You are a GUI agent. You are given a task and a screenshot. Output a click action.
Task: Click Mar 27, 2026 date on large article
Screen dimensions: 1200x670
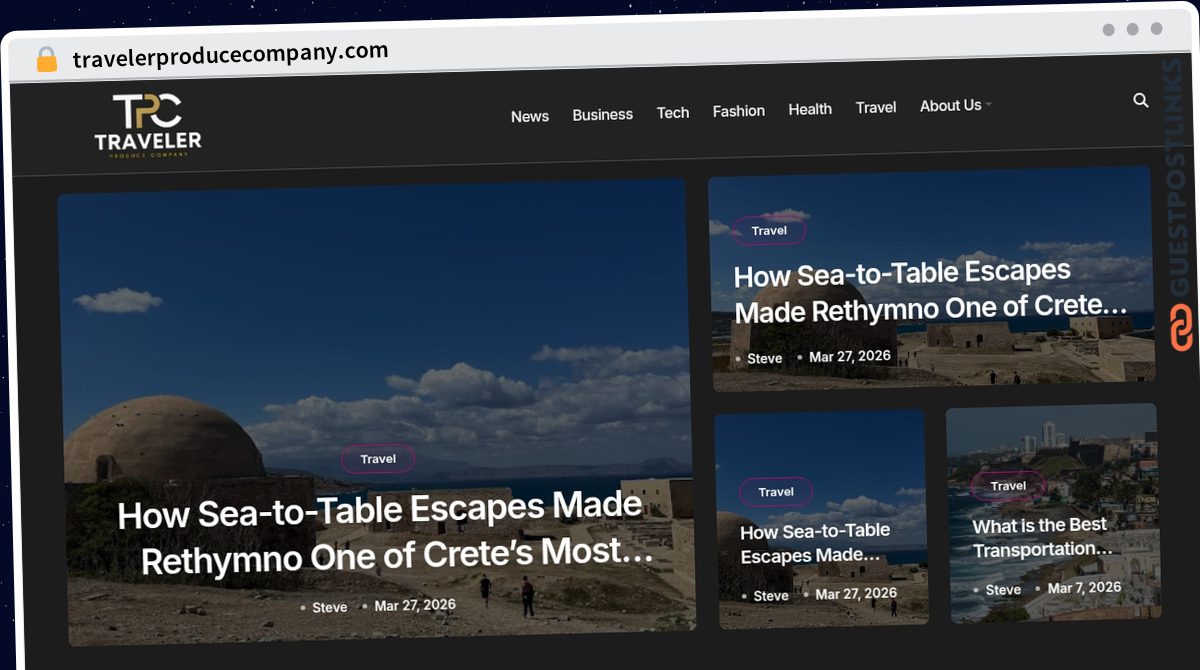pos(415,605)
